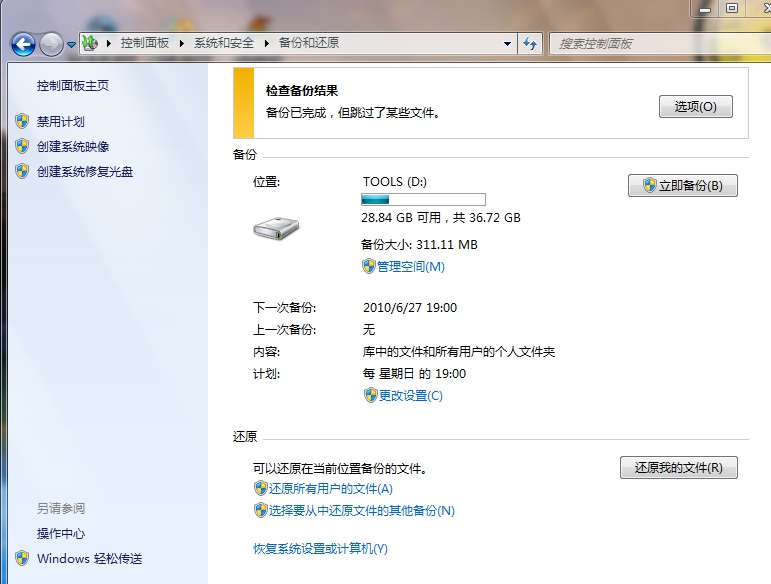This screenshot has width=771, height=584.
Task: Click the greyed forward navigation arrow
Action: point(51,45)
